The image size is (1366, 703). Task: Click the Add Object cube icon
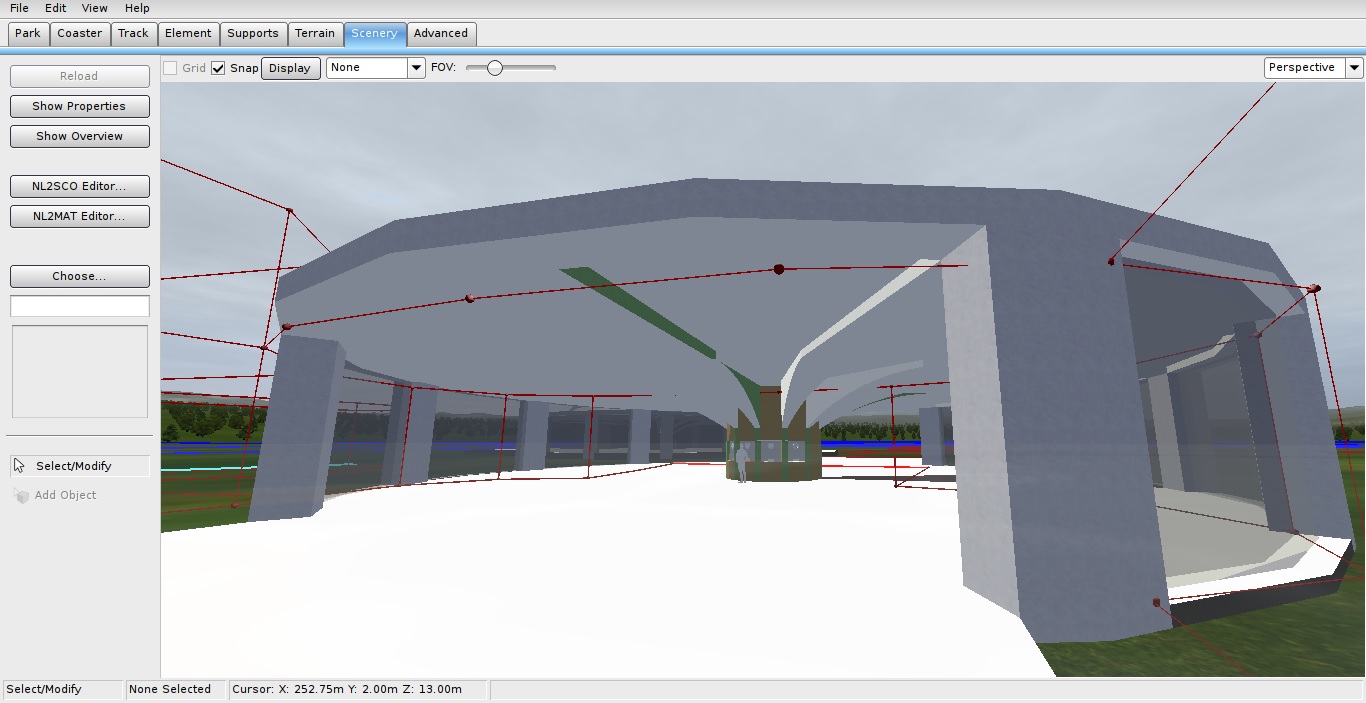(x=22, y=496)
